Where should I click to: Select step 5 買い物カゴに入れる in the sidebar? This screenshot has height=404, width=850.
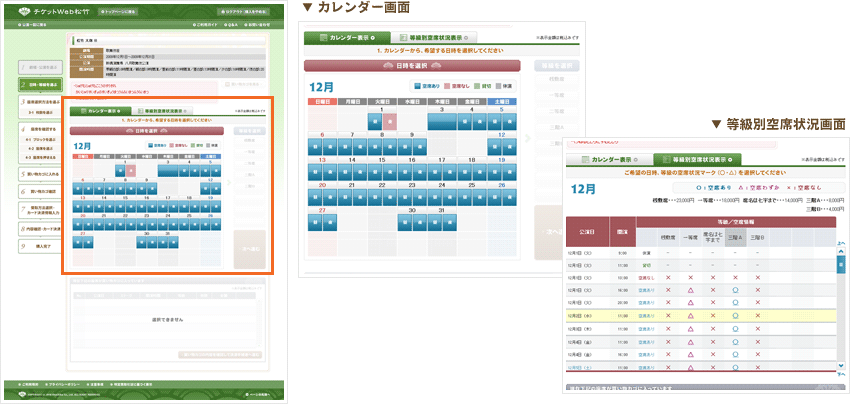(x=41, y=174)
